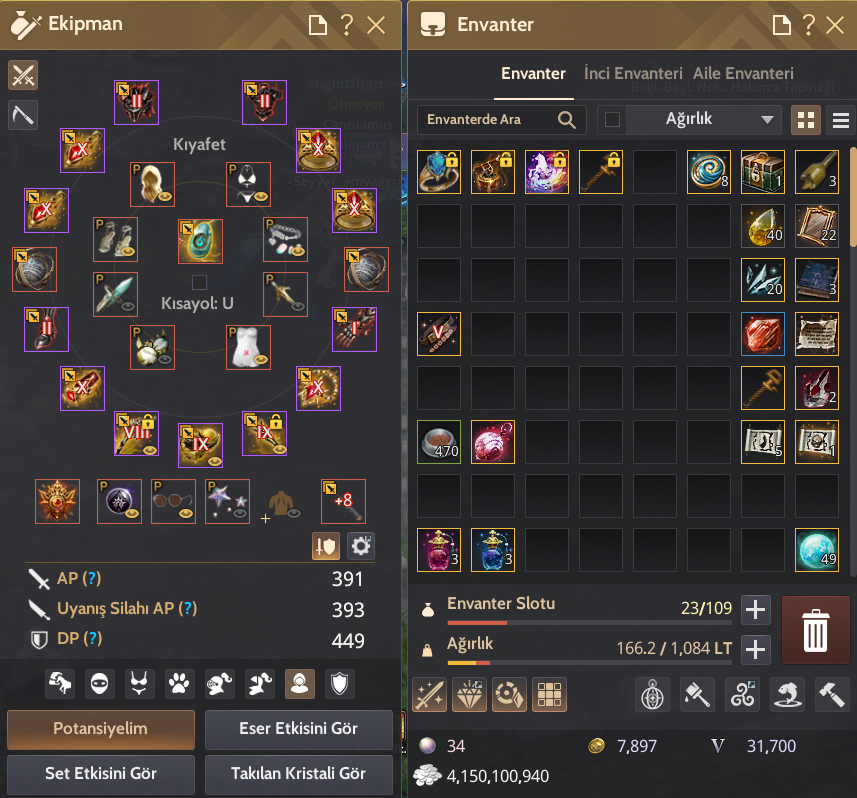857x798 pixels.
Task: Switch to İnci Envanteri tab
Action: click(633, 73)
